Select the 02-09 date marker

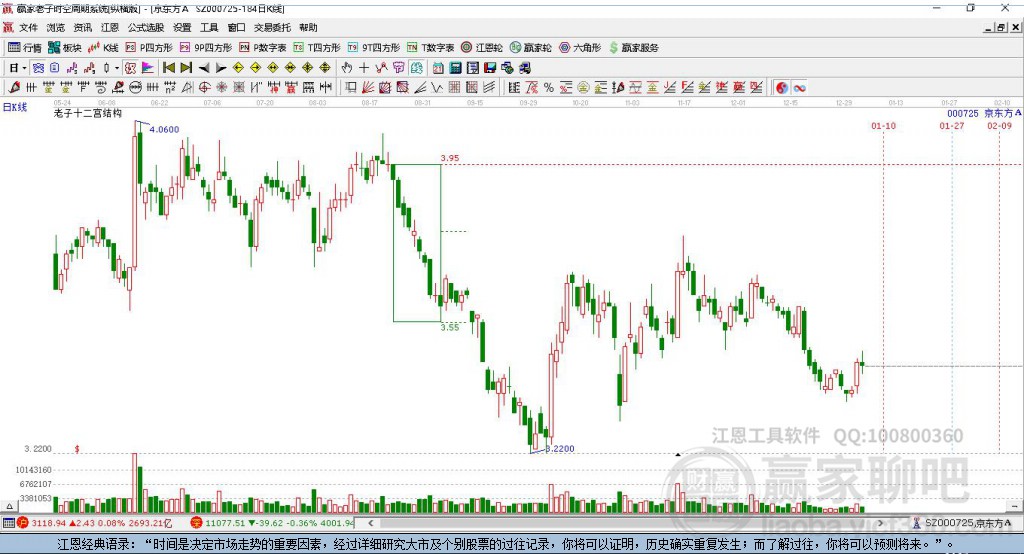[999, 125]
